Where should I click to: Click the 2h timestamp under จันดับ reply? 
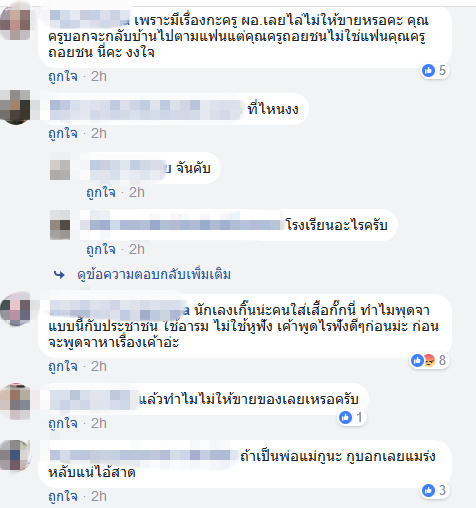pyautogui.click(x=137, y=193)
